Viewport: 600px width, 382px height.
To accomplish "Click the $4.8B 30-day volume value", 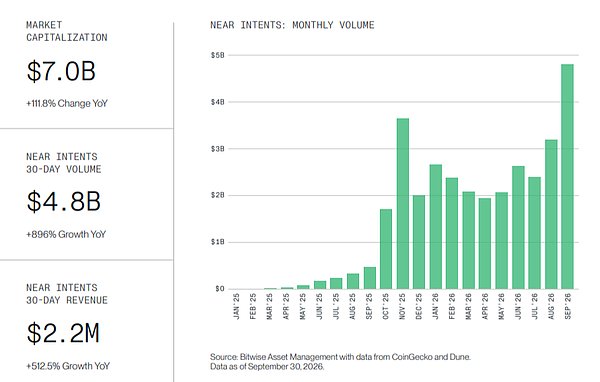I will pos(64,202).
